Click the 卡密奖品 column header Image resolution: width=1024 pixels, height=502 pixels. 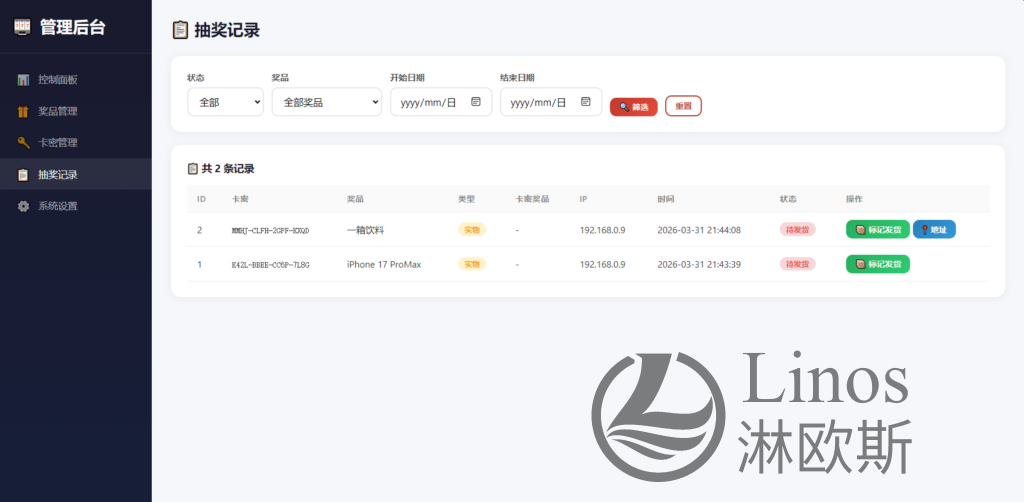click(x=532, y=198)
